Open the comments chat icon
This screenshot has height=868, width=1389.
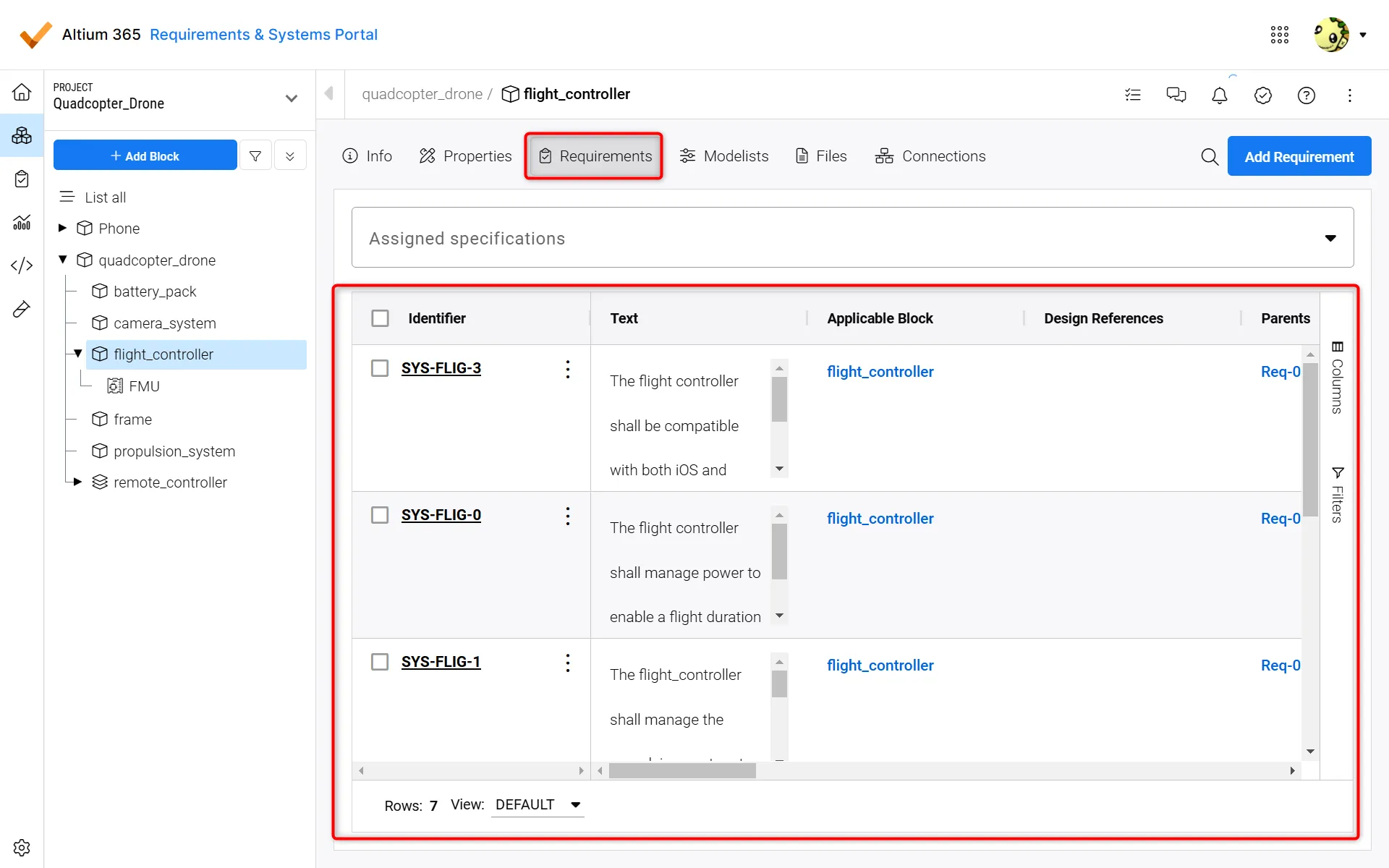tap(1176, 95)
